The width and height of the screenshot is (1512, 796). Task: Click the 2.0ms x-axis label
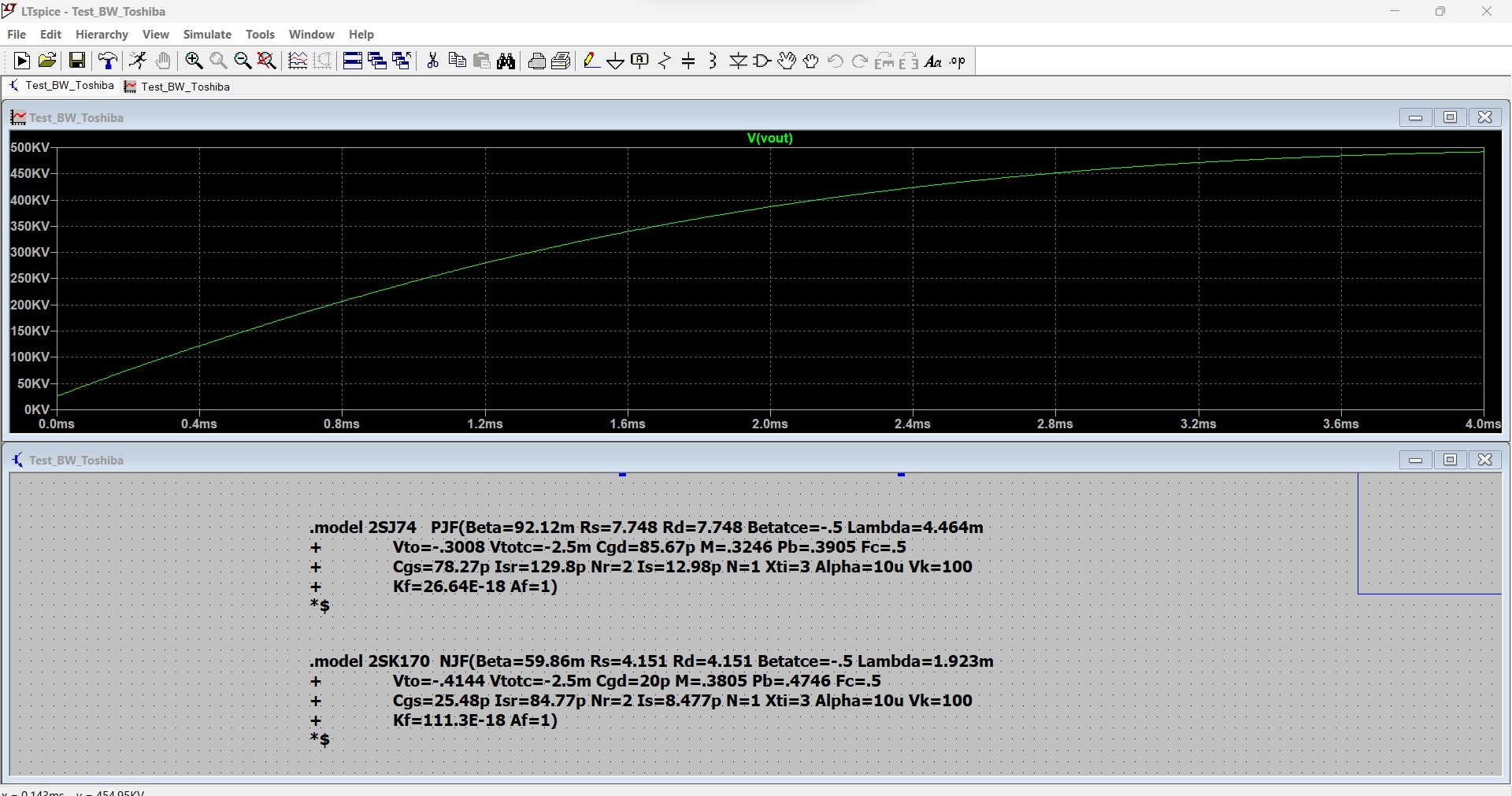(x=769, y=424)
